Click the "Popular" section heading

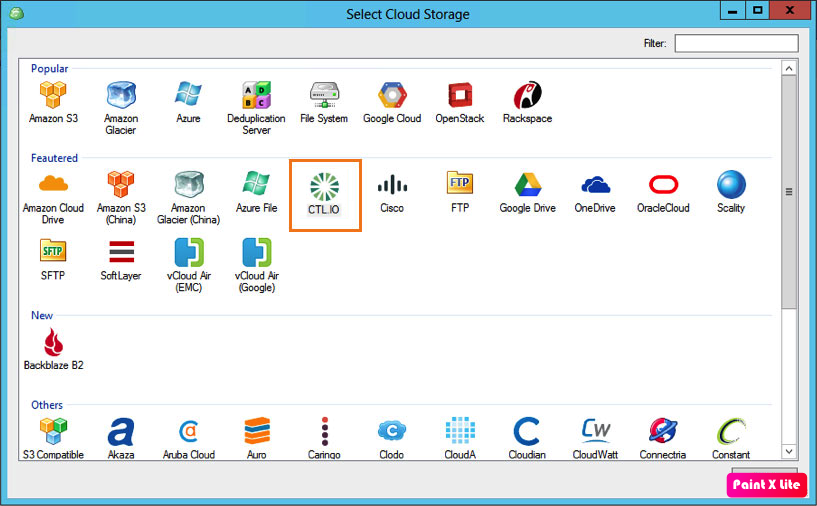49,69
